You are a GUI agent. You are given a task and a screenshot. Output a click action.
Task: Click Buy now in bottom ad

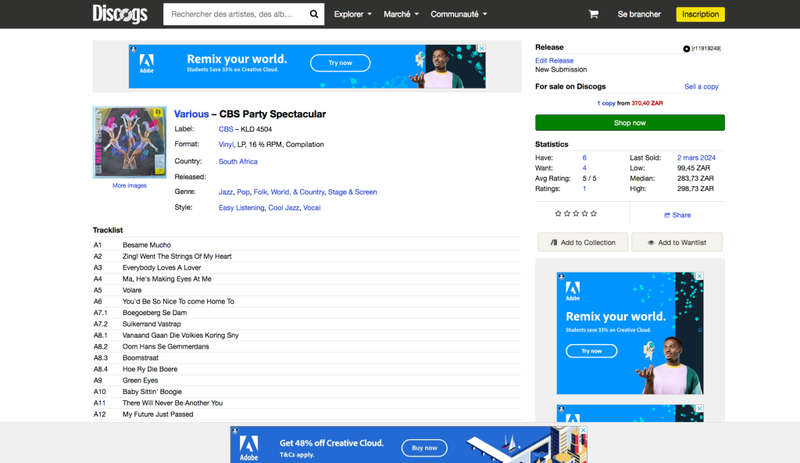pyautogui.click(x=424, y=448)
